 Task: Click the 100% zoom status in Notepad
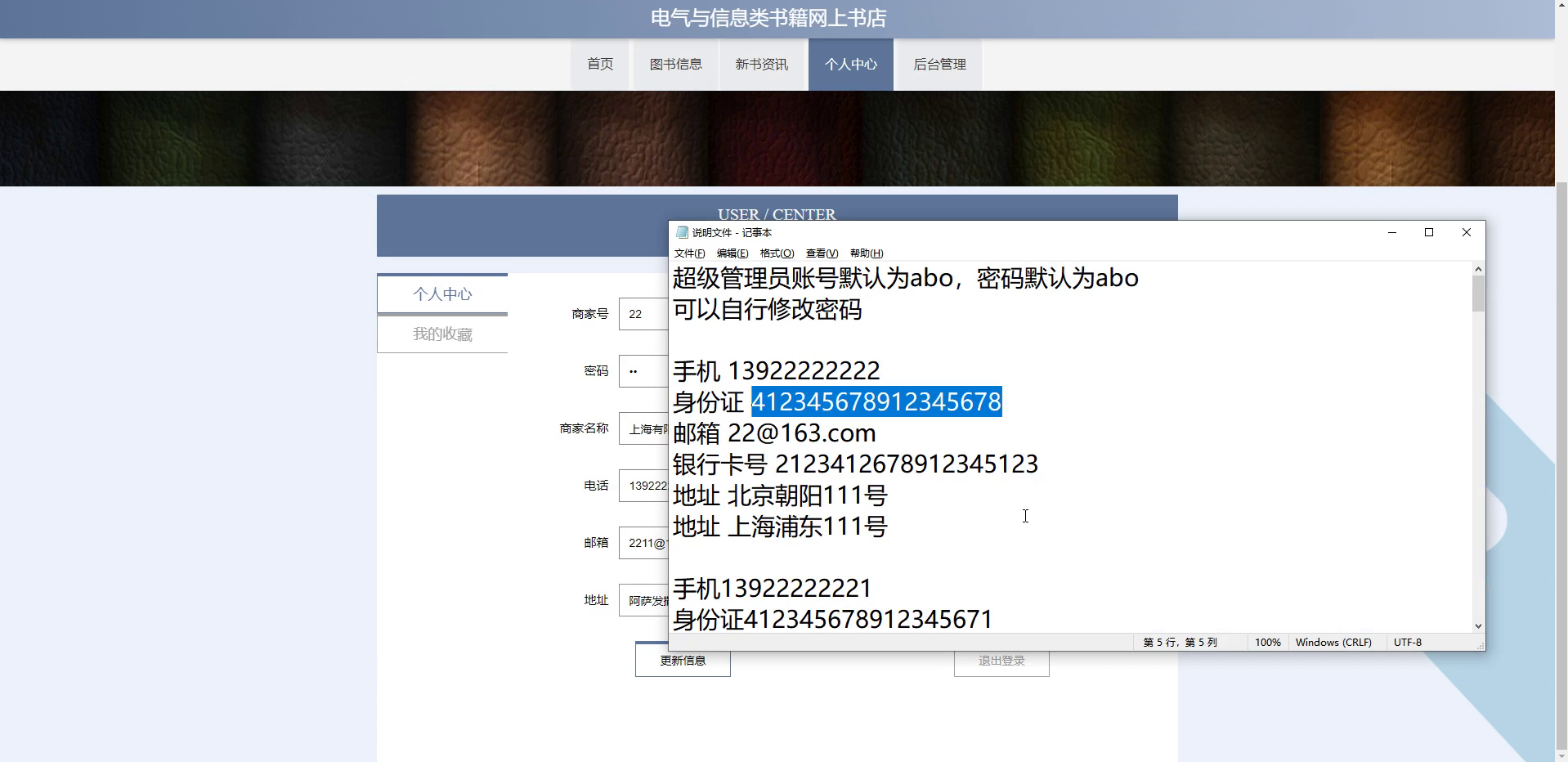1268,643
